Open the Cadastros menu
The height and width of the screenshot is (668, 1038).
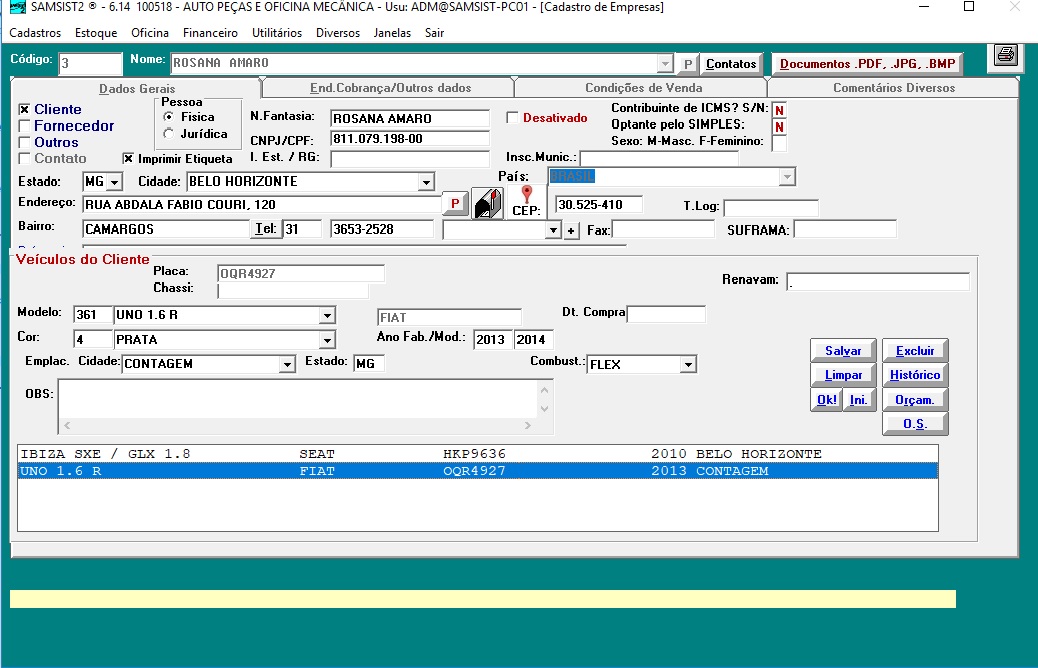click(x=35, y=32)
